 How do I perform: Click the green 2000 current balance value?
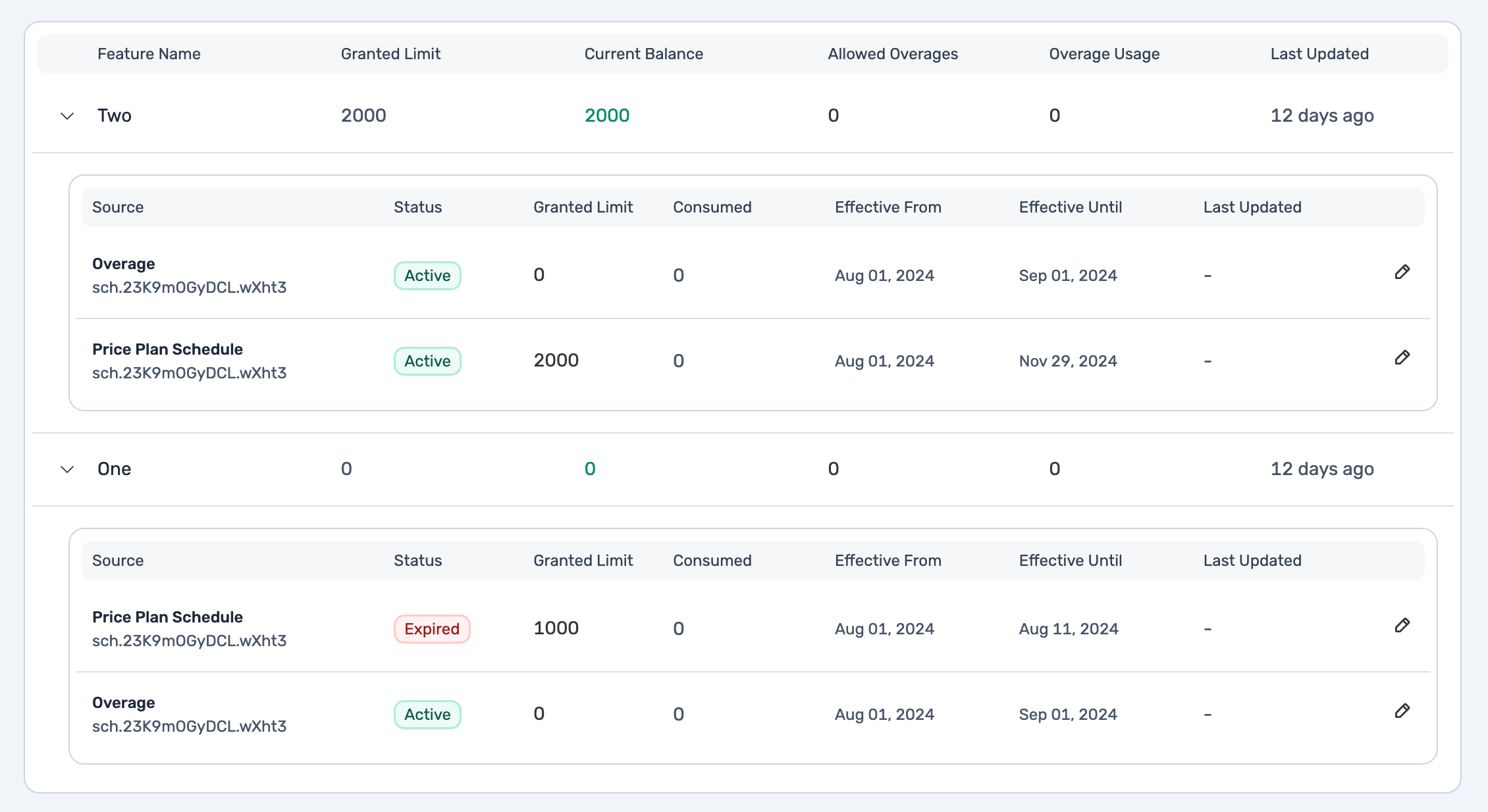point(607,116)
